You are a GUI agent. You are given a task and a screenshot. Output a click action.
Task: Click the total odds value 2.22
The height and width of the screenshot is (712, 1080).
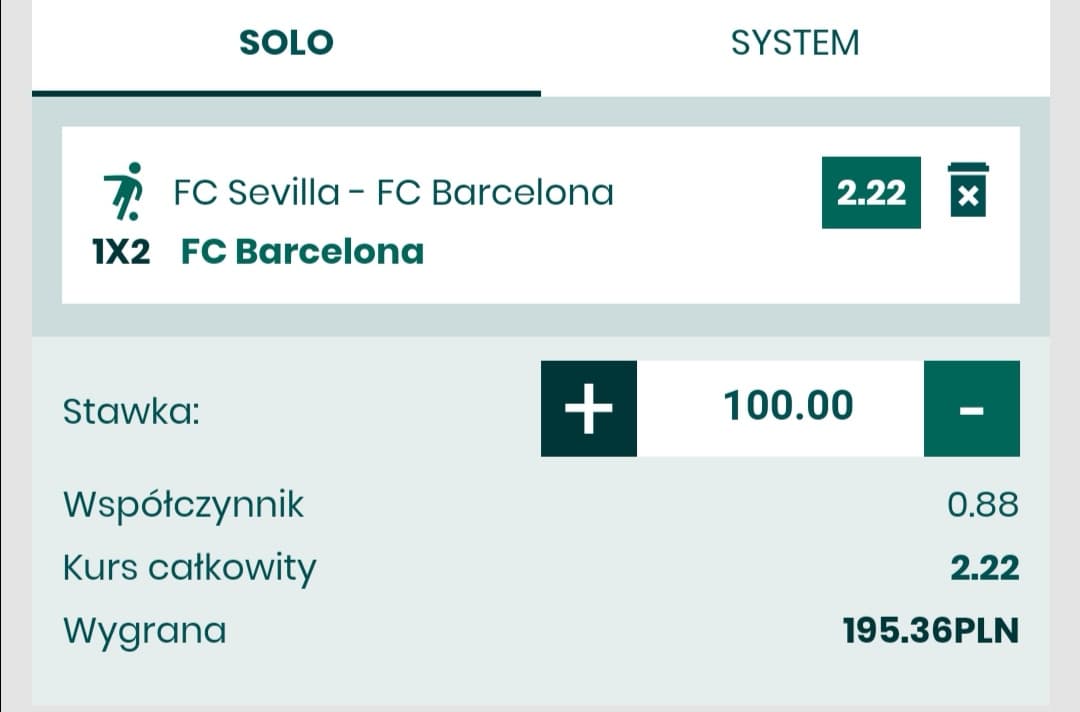pyautogui.click(x=985, y=568)
